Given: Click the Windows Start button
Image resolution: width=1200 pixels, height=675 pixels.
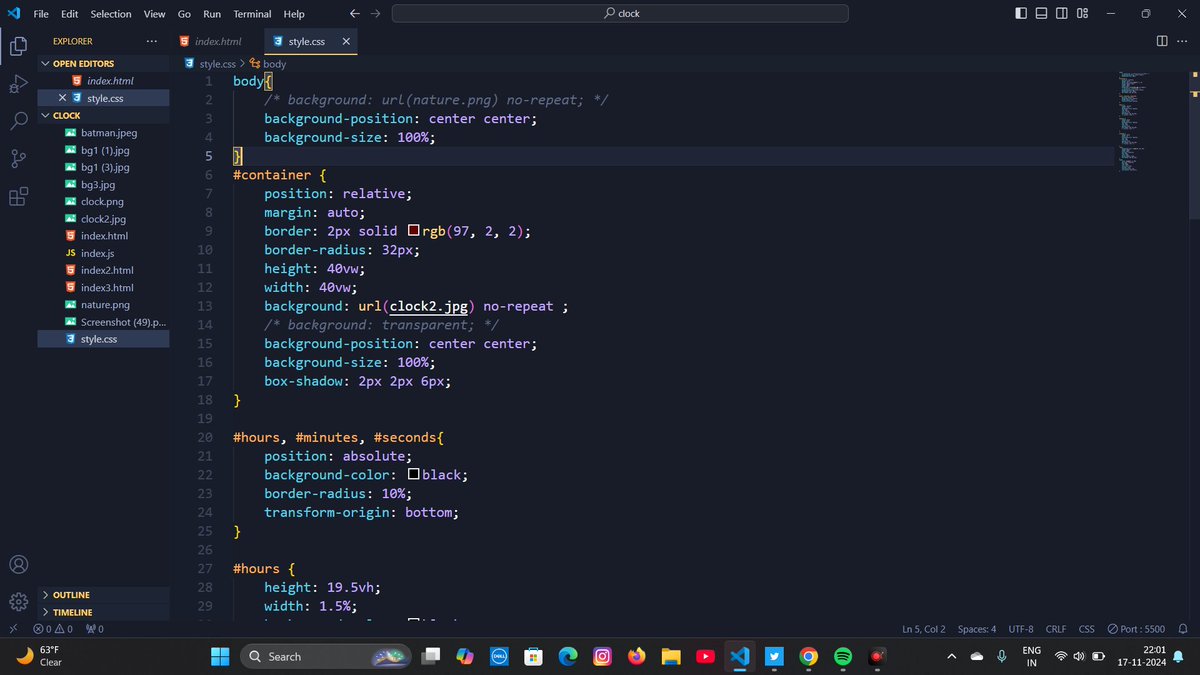Looking at the screenshot, I should click(220, 656).
